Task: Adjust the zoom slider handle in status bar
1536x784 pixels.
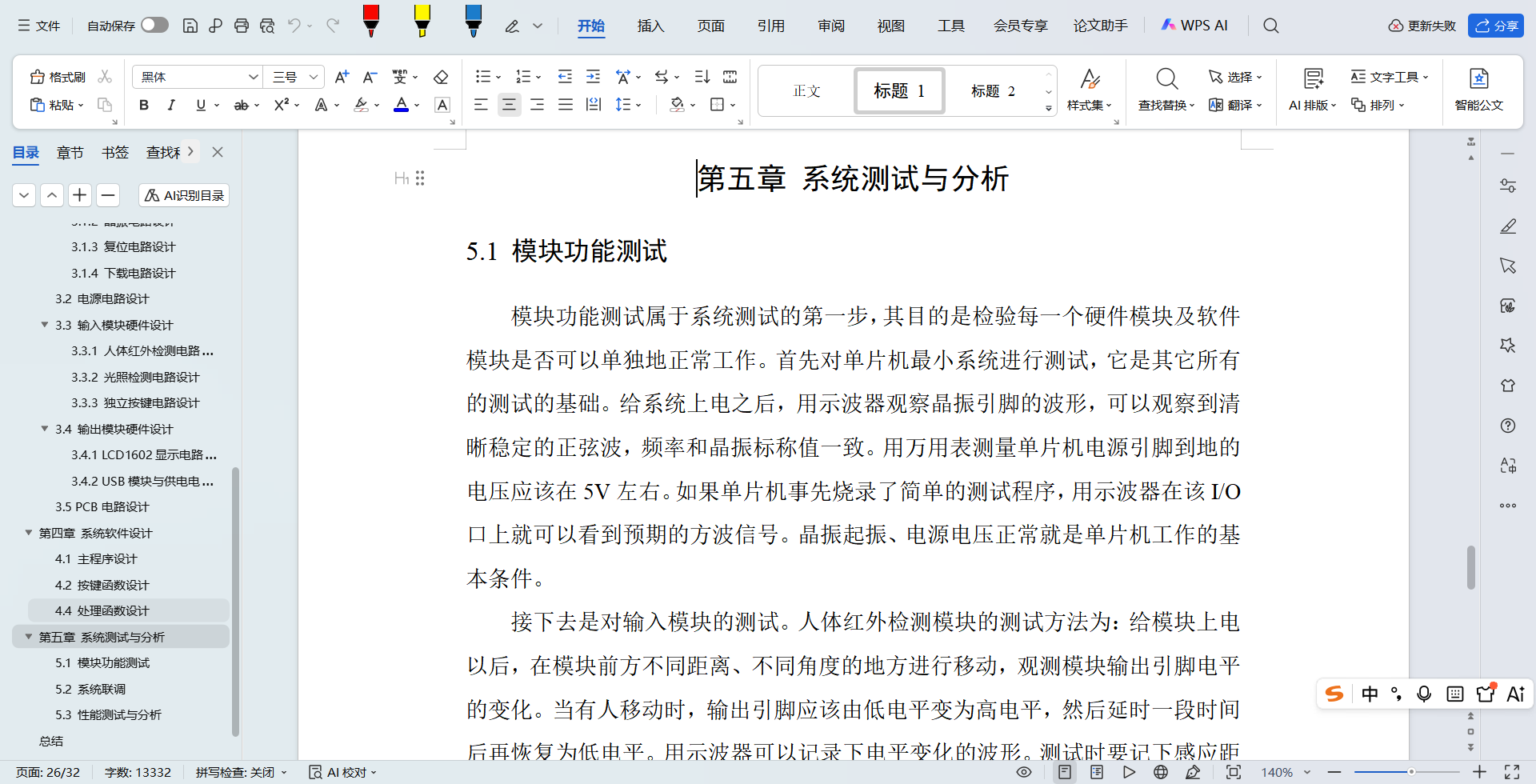Action: pyautogui.click(x=1411, y=772)
